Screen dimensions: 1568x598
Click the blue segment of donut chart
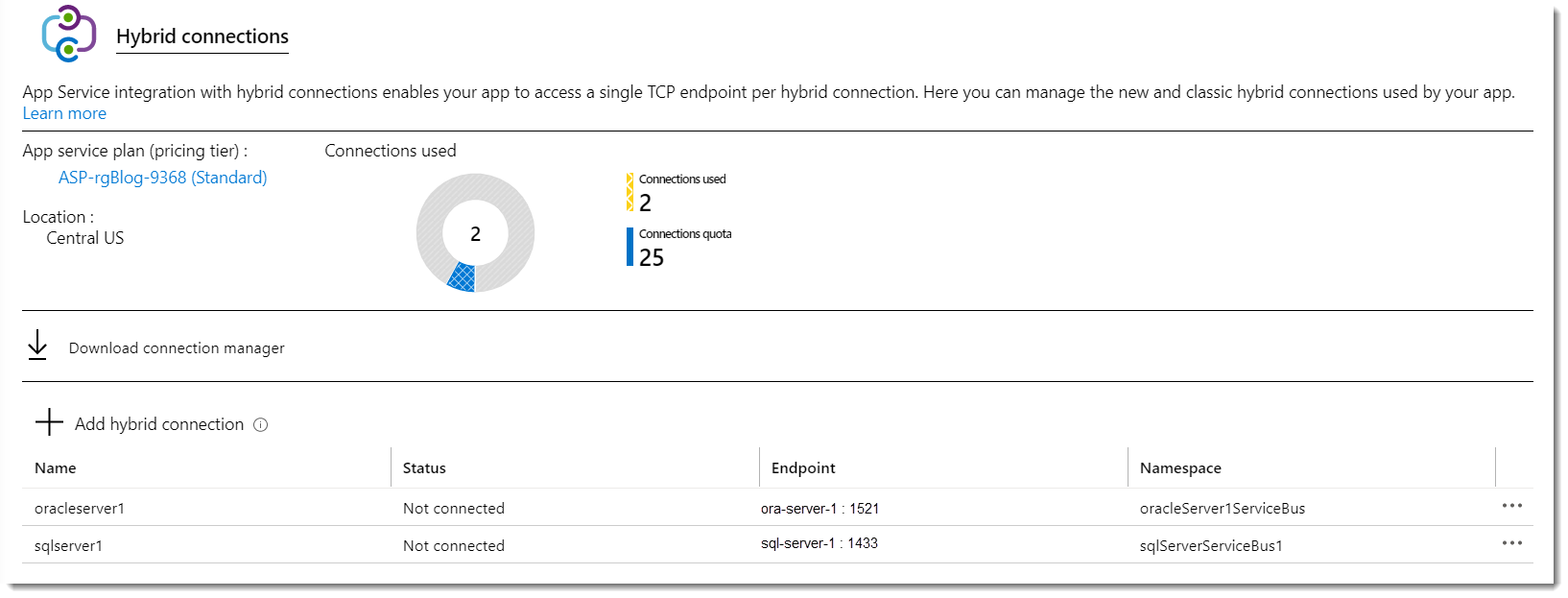tap(463, 277)
